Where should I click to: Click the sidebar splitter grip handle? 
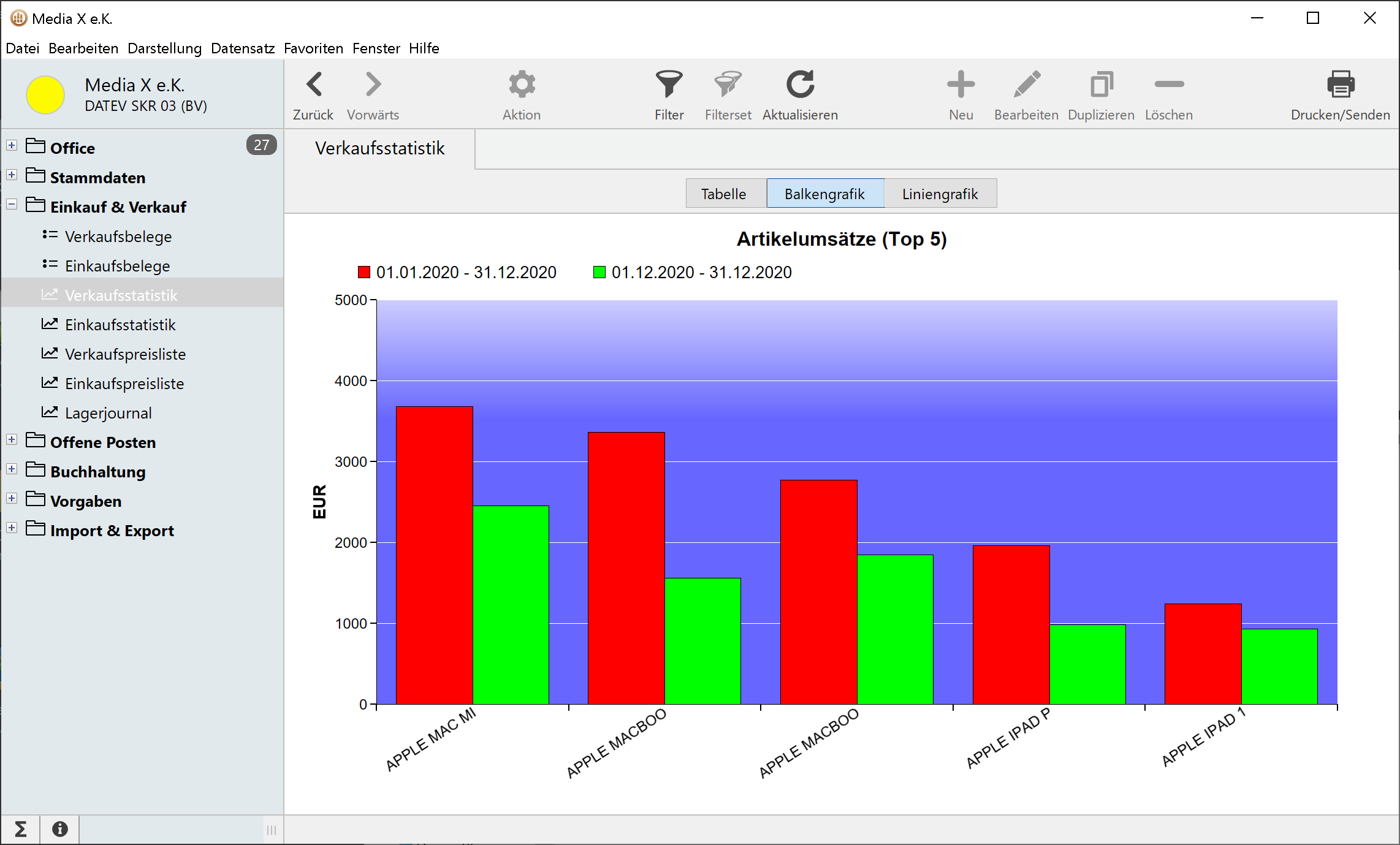272,830
